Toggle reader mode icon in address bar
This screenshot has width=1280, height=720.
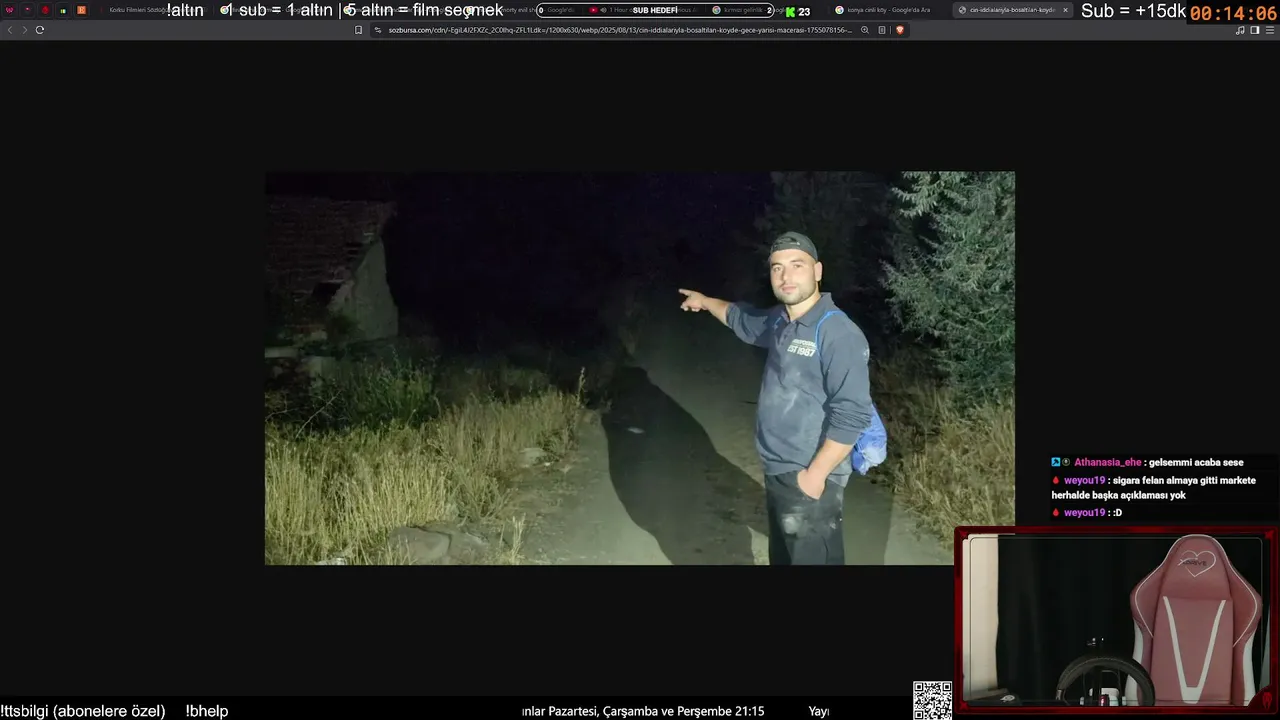pyautogui.click(x=882, y=30)
